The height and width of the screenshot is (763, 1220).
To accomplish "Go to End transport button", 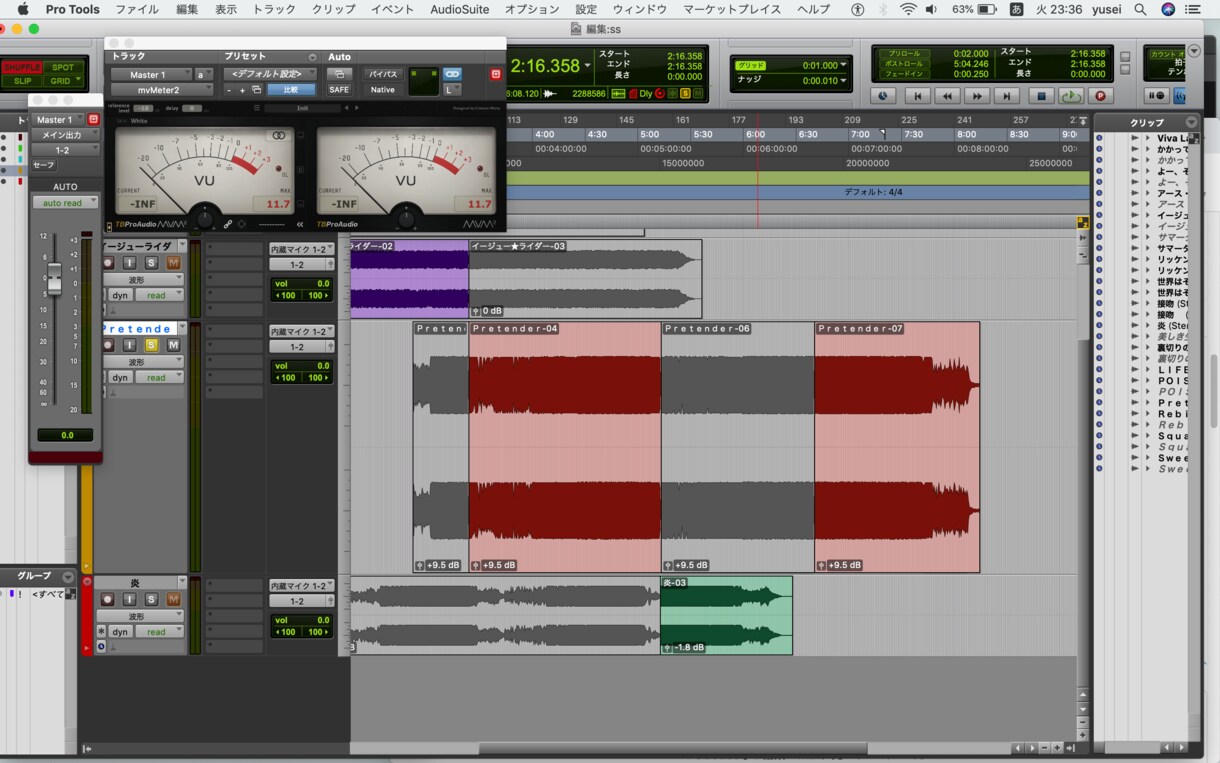I will [1008, 96].
